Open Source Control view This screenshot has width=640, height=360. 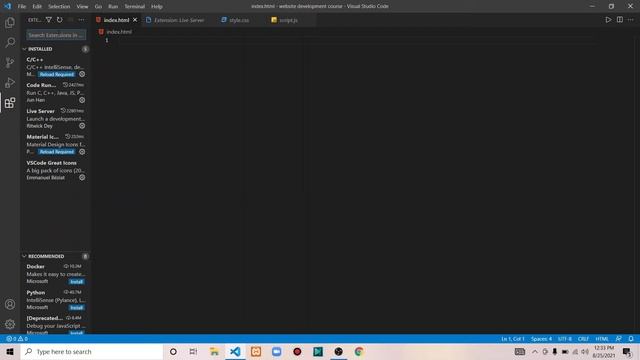[10, 62]
